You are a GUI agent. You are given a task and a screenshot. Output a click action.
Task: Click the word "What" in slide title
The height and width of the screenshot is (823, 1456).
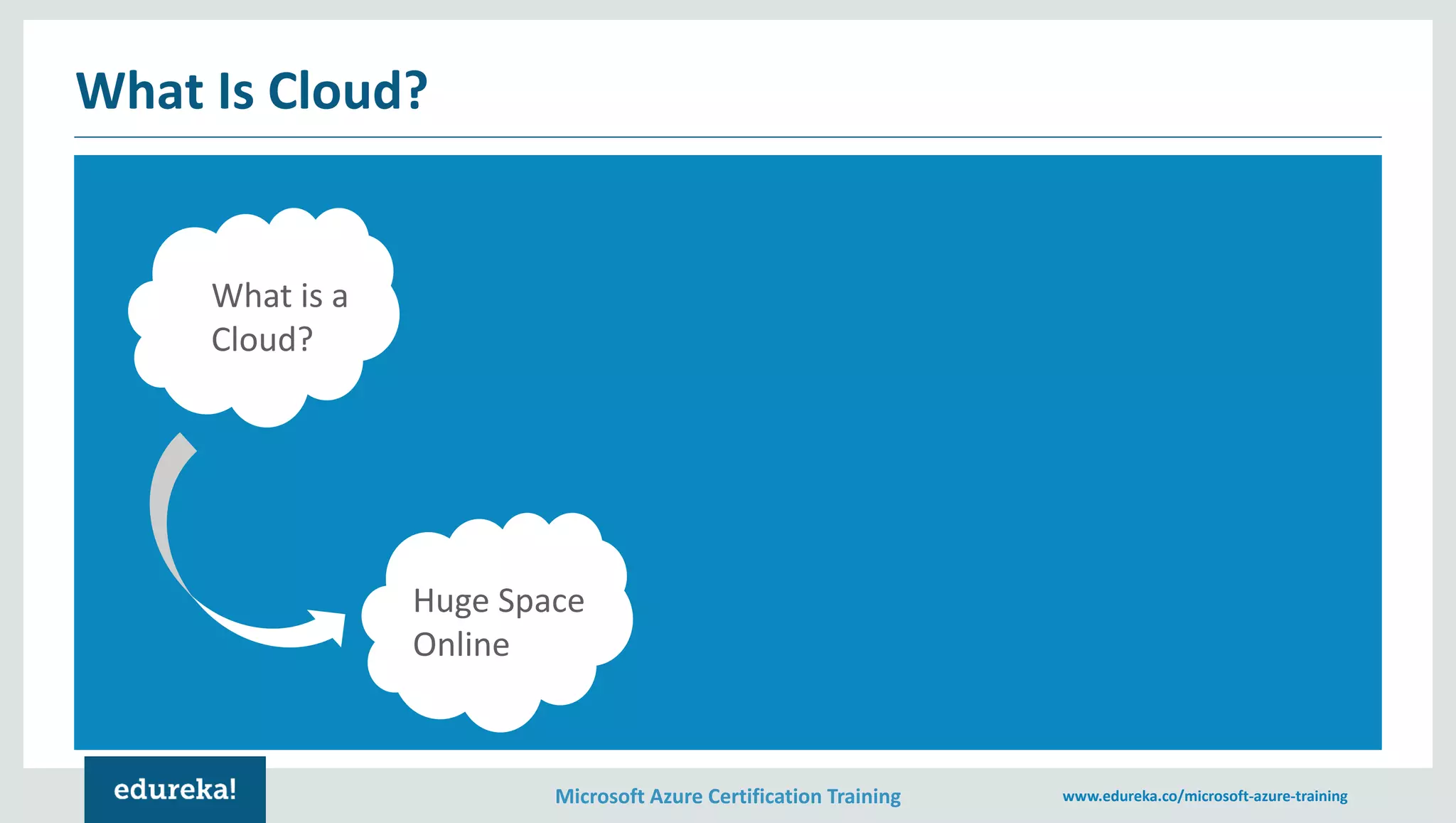pyautogui.click(x=139, y=91)
